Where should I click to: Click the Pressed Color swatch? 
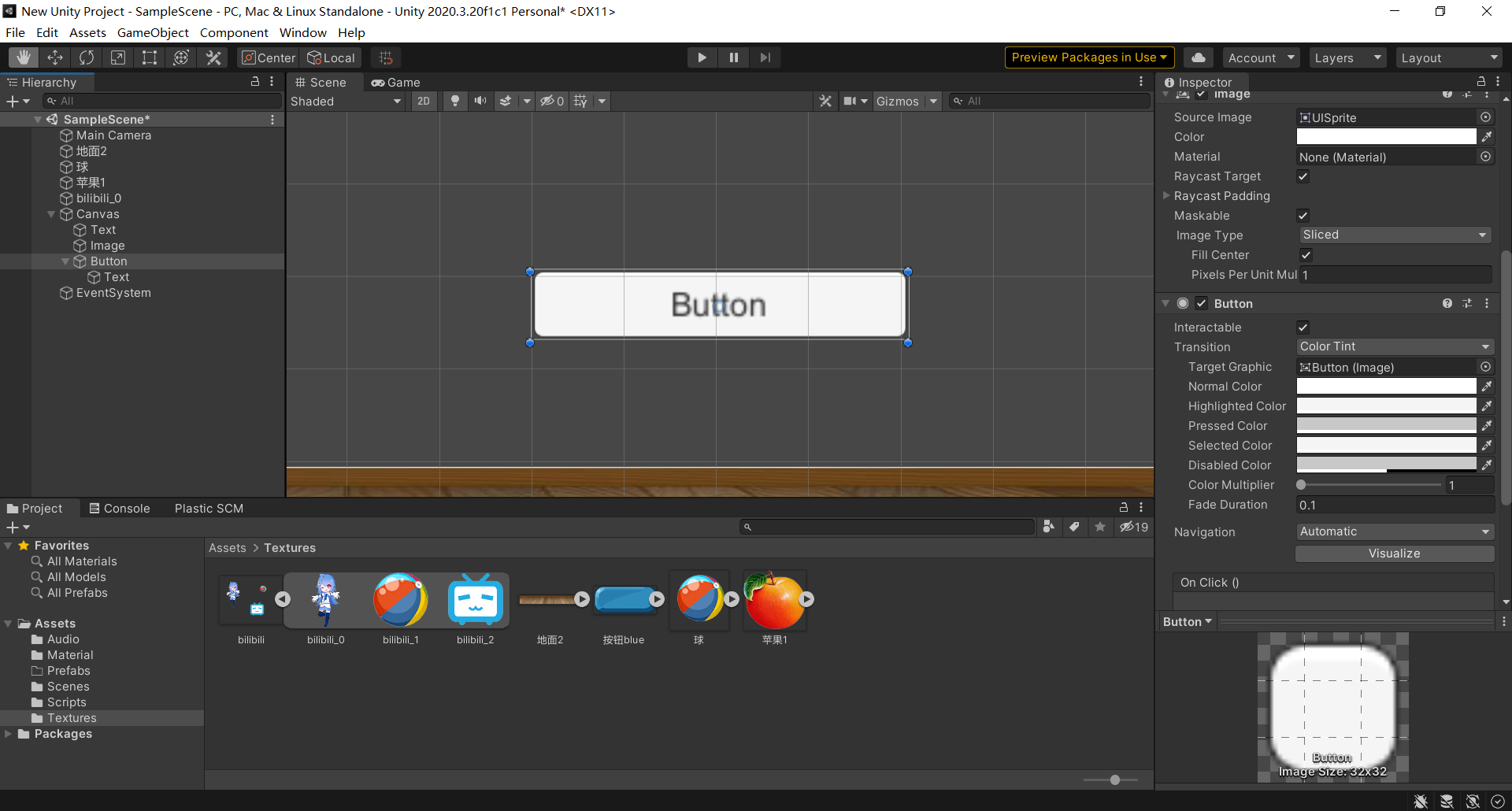tap(1386, 426)
